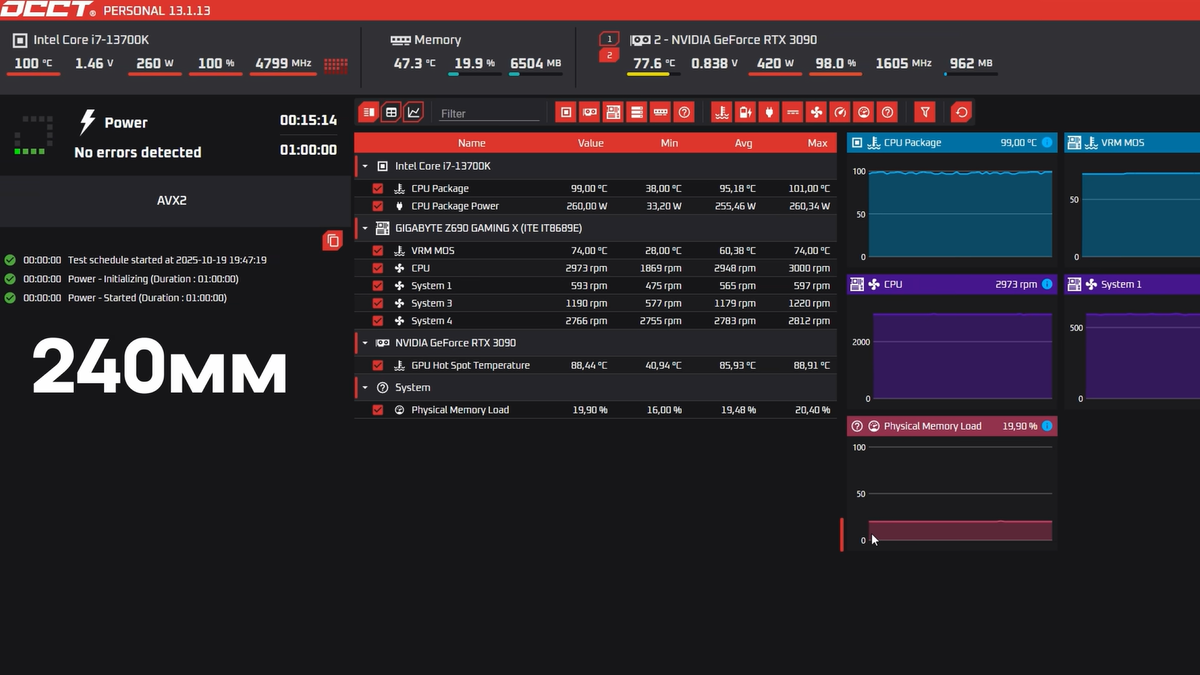This screenshot has width=1200, height=675.
Task: Switch to the table-only monitoring view
Action: tap(391, 112)
